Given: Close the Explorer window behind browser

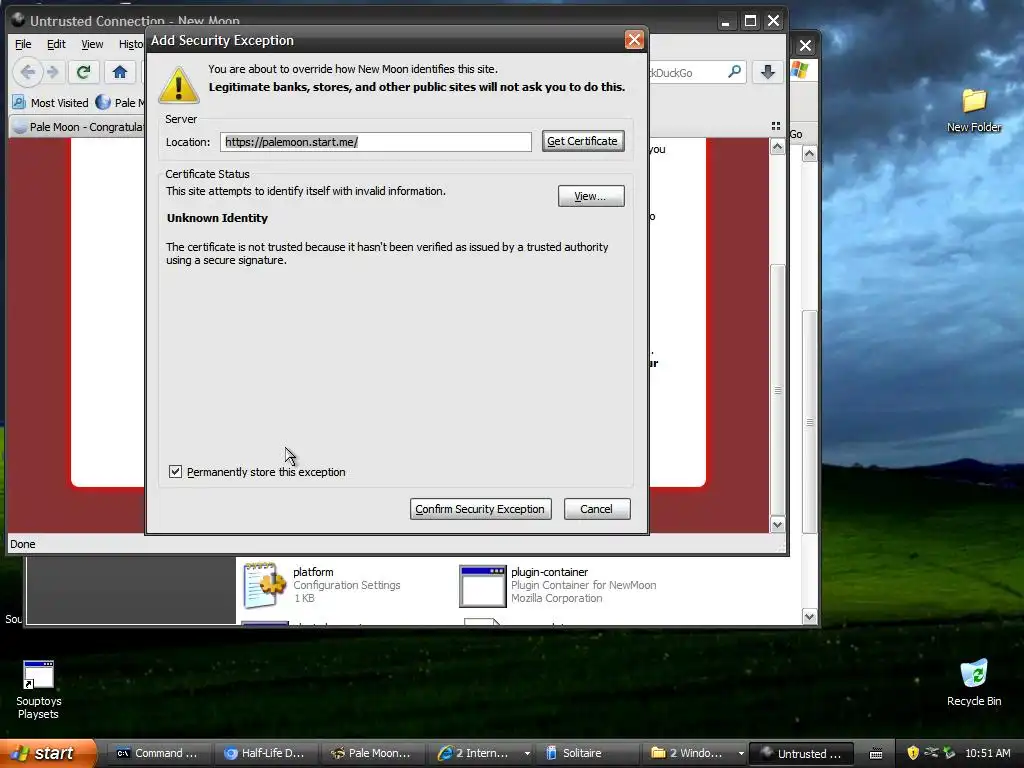Looking at the screenshot, I should point(805,46).
